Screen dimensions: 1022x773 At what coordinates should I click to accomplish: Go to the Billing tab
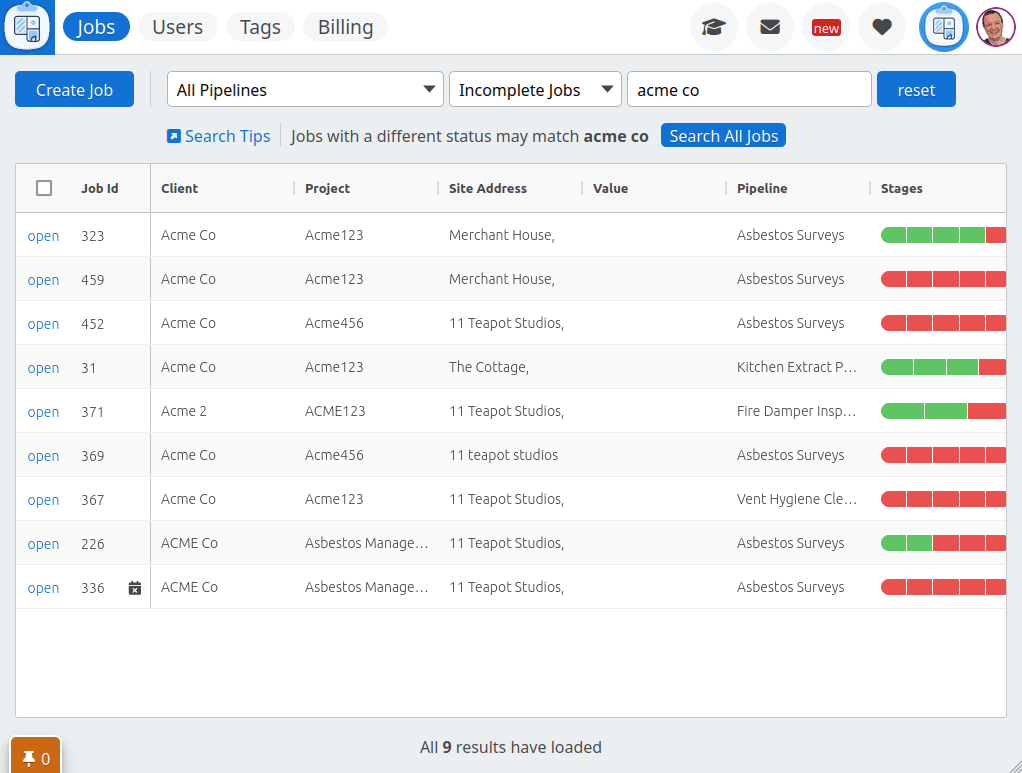345,27
